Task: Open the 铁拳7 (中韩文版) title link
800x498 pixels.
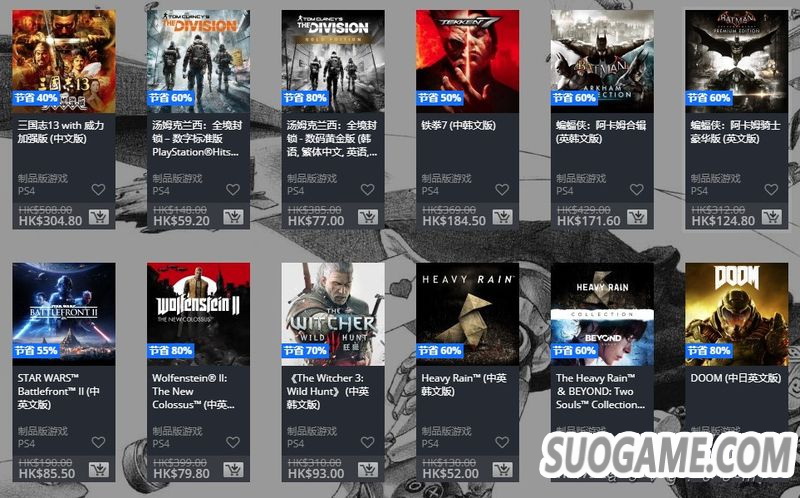Action: 458,126
